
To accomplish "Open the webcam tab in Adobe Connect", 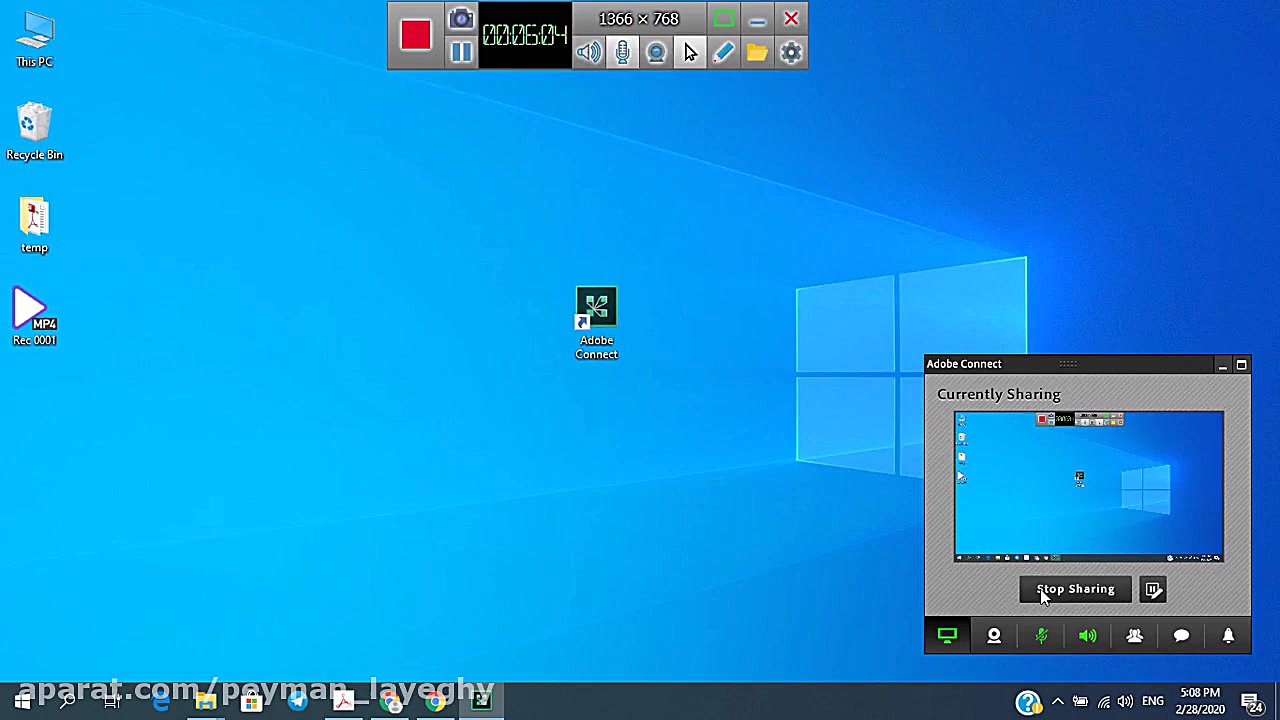I will pyautogui.click(x=994, y=636).
